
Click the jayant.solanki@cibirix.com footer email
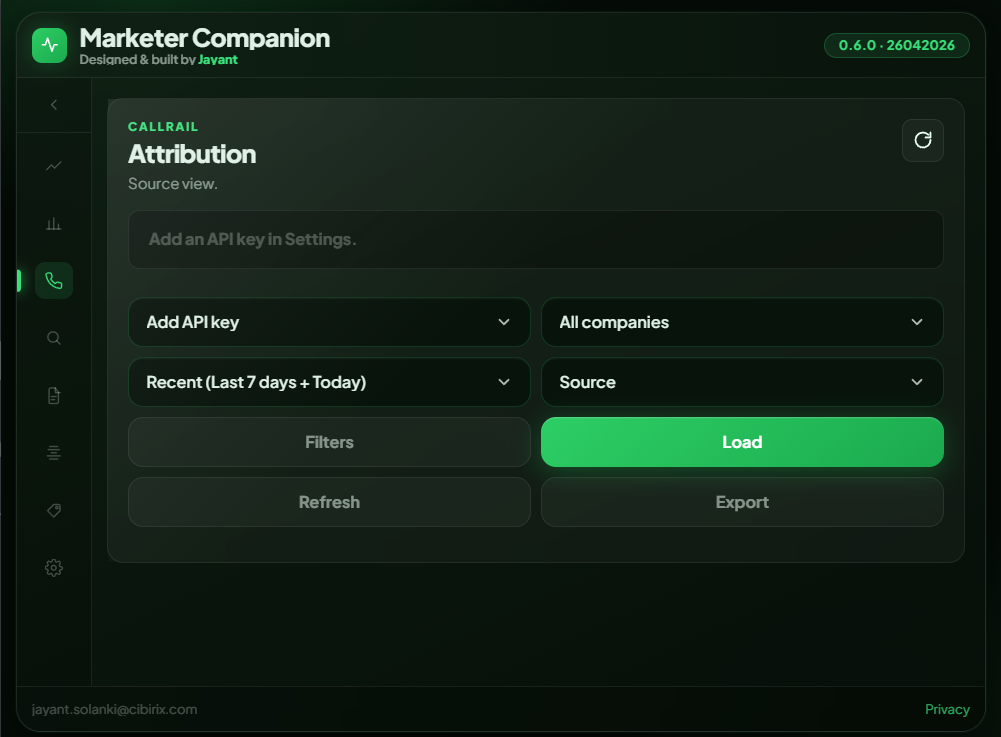tap(114, 710)
